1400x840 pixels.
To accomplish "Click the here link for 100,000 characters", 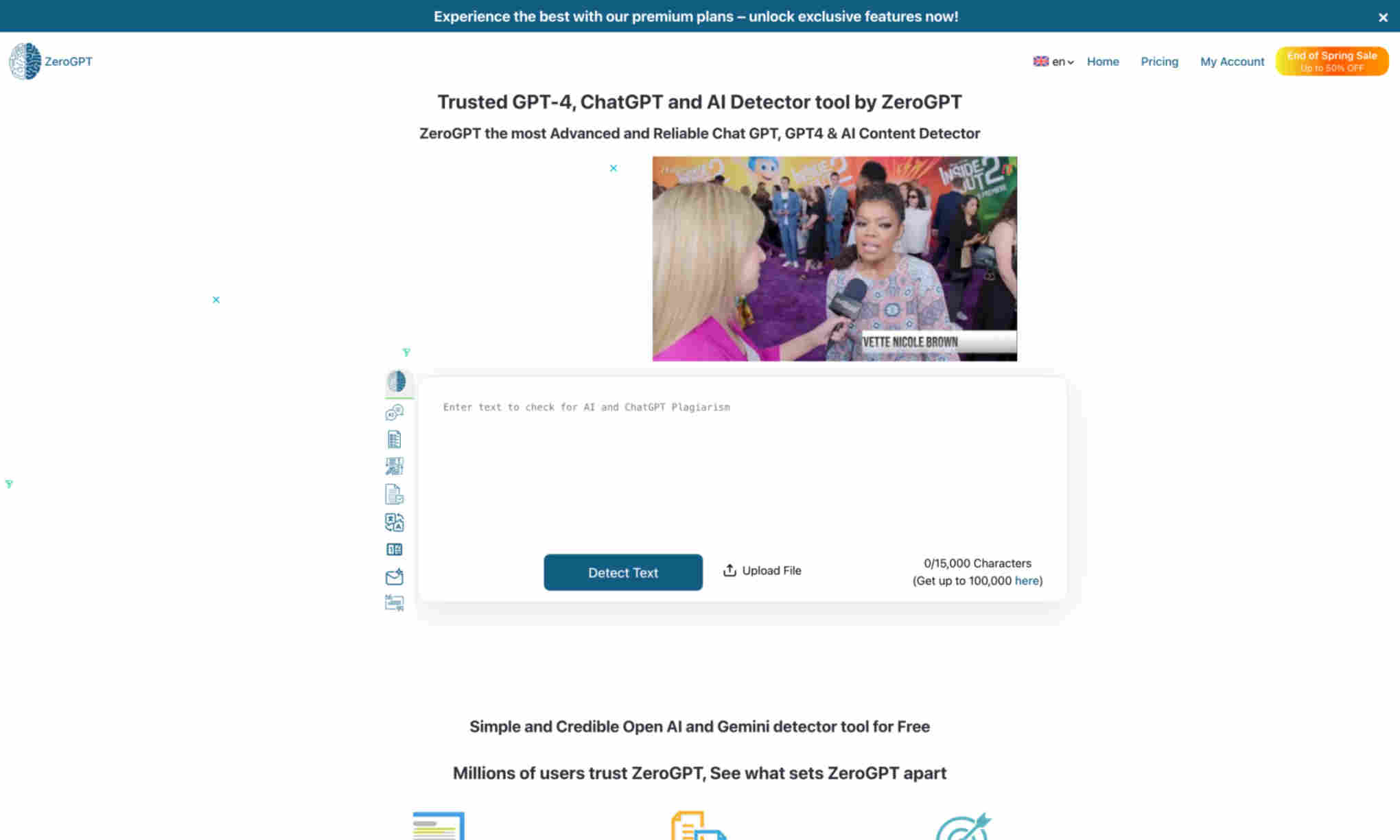I will pyautogui.click(x=1026, y=580).
